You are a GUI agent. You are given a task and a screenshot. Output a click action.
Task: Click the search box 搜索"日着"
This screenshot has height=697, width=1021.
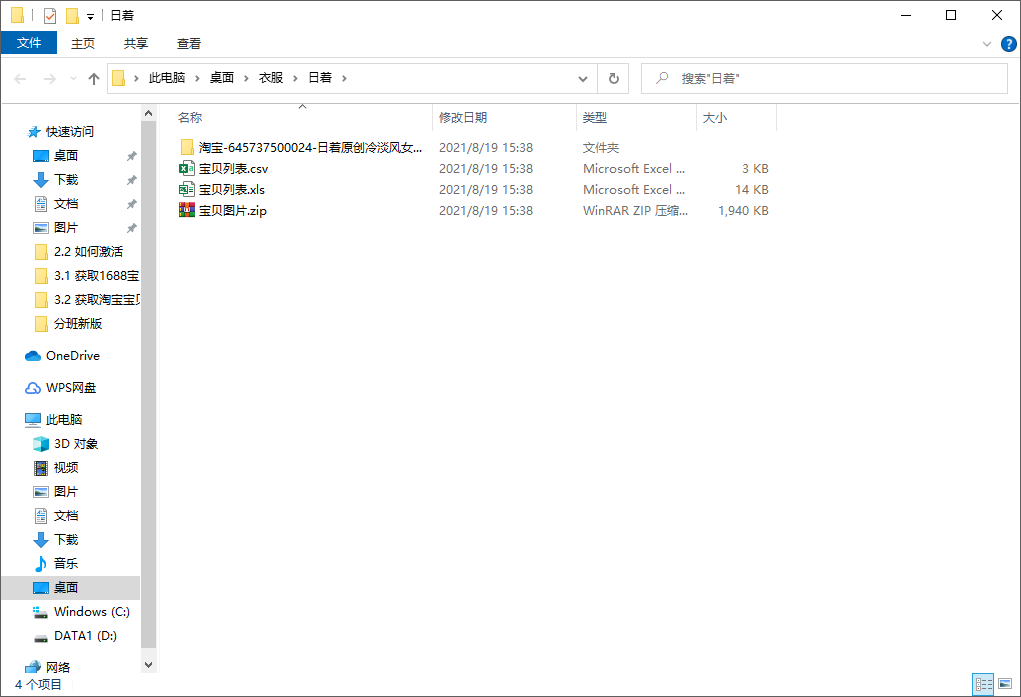(830, 78)
